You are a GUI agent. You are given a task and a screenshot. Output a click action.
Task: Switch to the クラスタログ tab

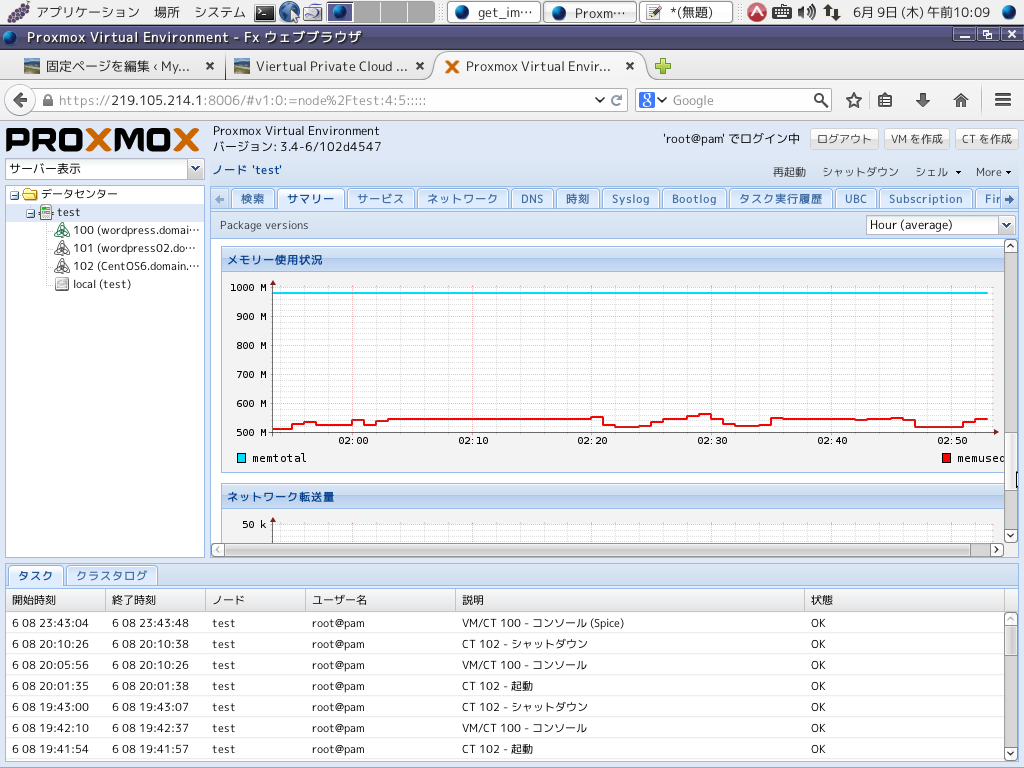pyautogui.click(x=111, y=575)
